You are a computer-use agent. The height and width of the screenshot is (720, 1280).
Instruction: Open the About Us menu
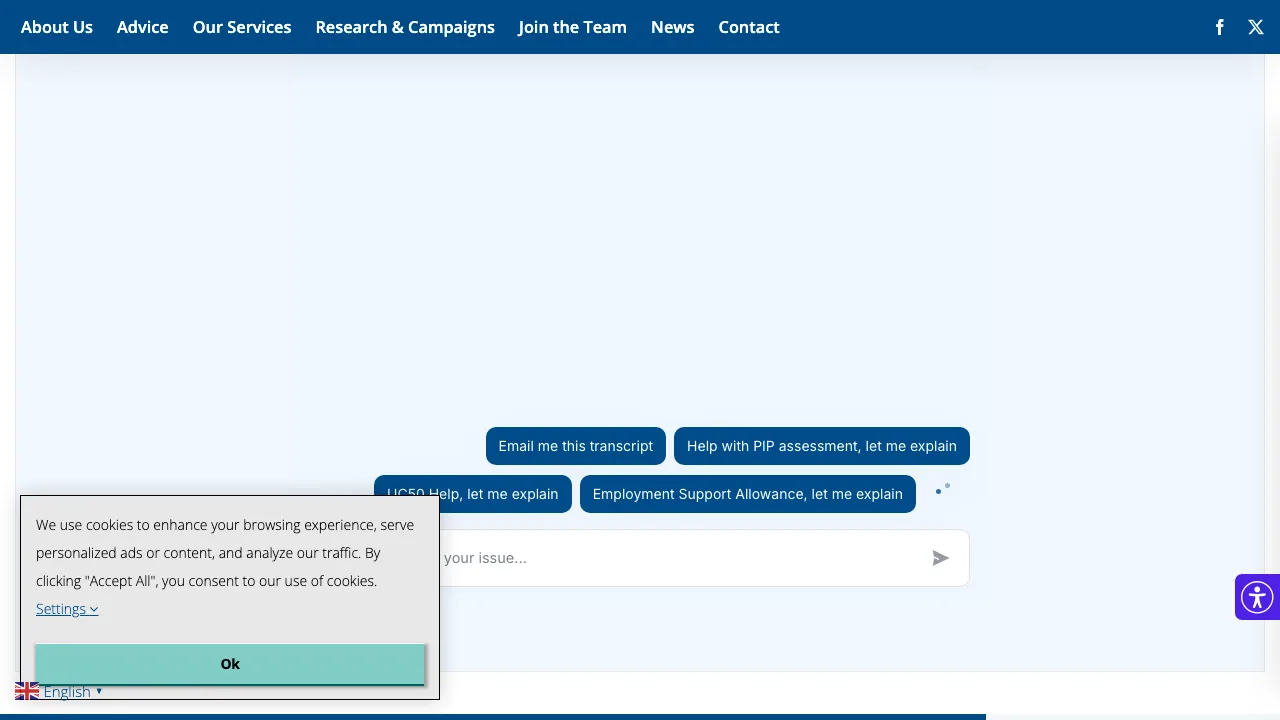[x=56, y=27]
